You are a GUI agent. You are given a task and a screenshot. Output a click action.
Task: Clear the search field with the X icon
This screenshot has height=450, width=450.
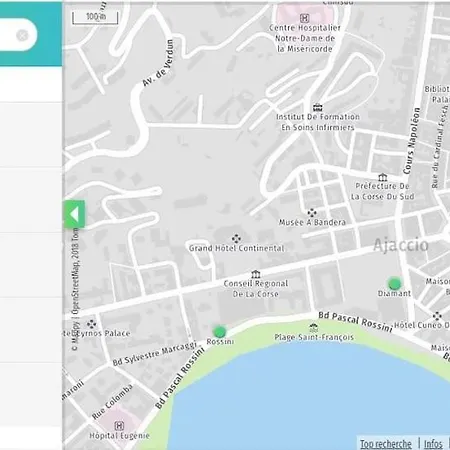(22, 35)
